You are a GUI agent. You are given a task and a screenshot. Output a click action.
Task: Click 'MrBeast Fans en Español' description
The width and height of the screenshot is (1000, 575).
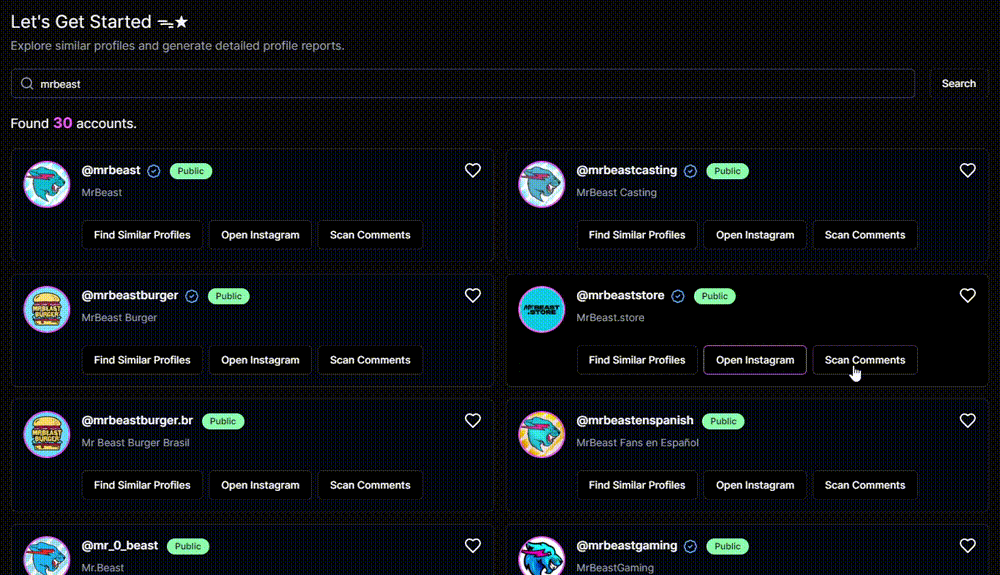(x=637, y=442)
